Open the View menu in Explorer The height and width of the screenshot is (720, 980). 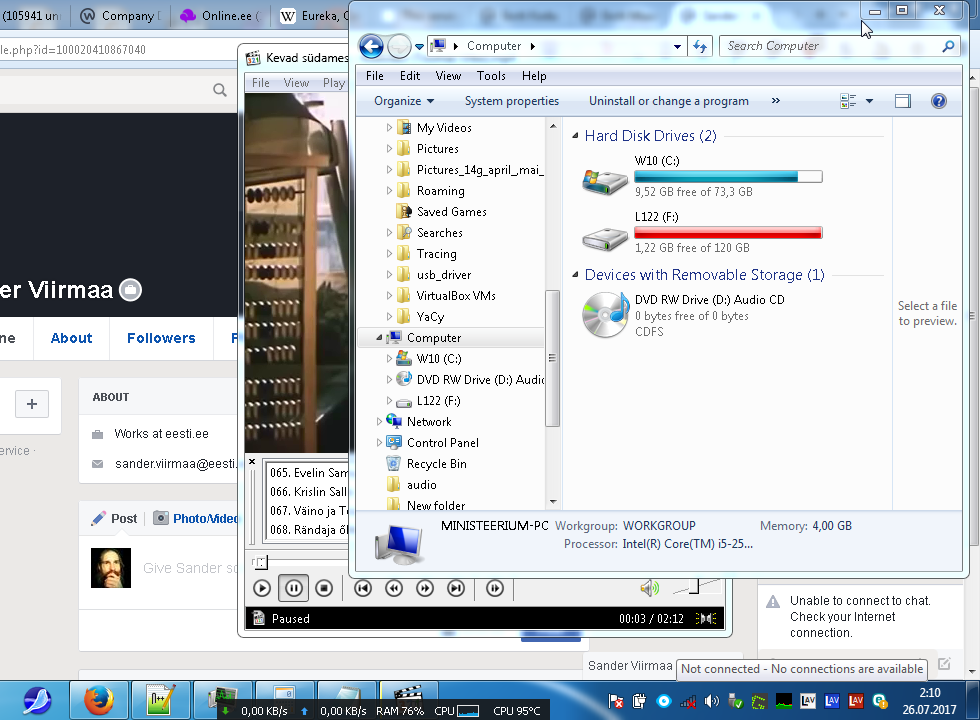point(448,76)
